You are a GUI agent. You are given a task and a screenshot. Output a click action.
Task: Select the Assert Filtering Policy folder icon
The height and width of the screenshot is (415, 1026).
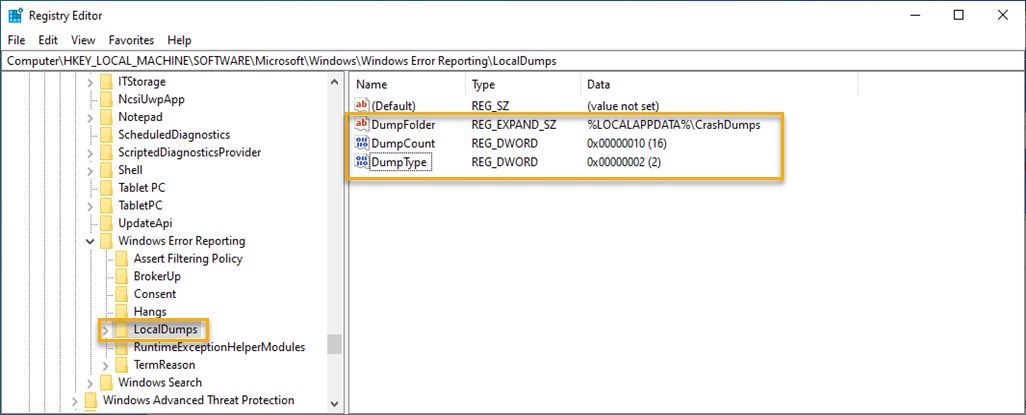(x=122, y=259)
